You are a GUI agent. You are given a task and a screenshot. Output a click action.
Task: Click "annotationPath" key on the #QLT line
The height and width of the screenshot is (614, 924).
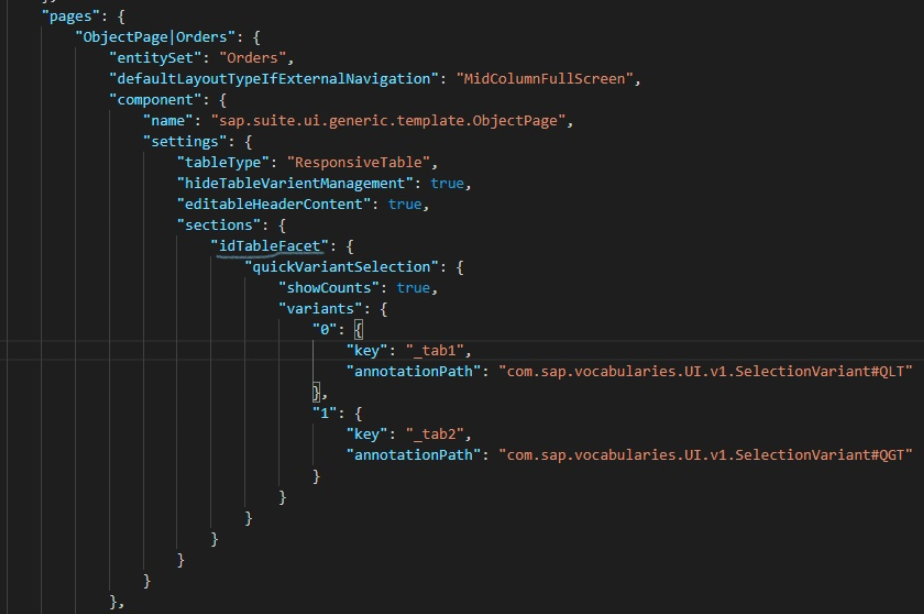[x=417, y=371]
